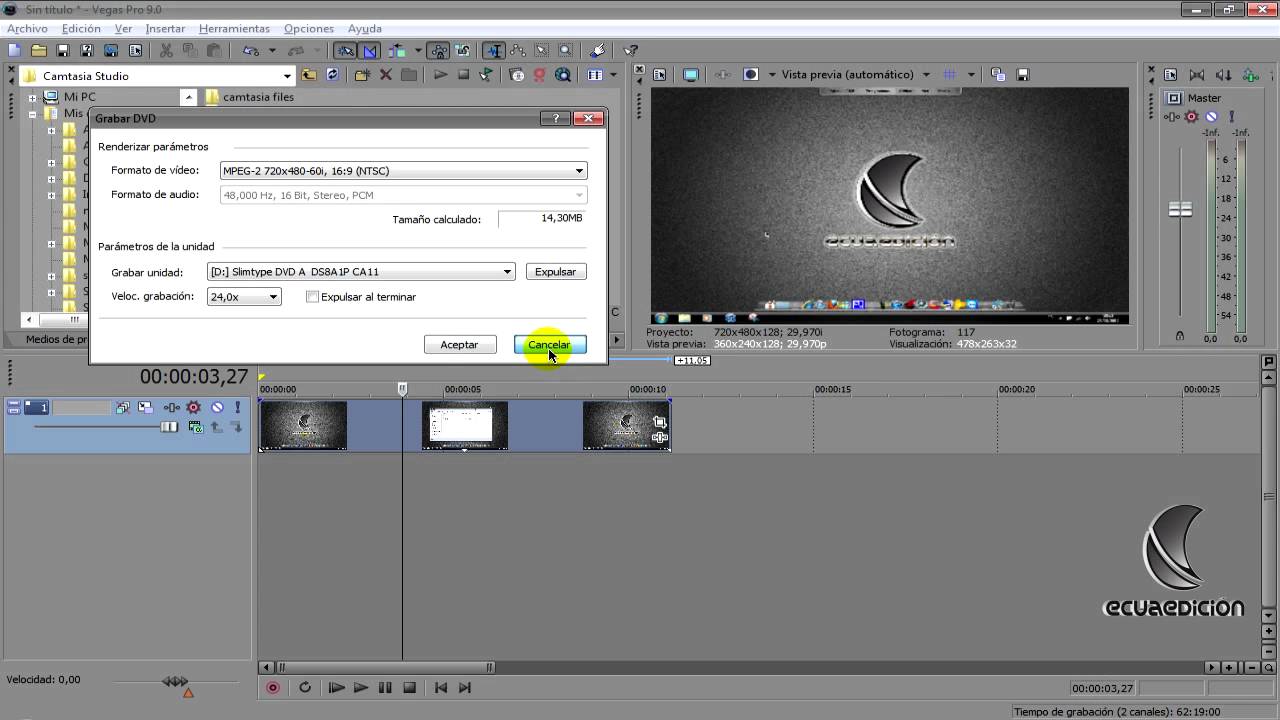Open Herramientas menu

point(234,29)
